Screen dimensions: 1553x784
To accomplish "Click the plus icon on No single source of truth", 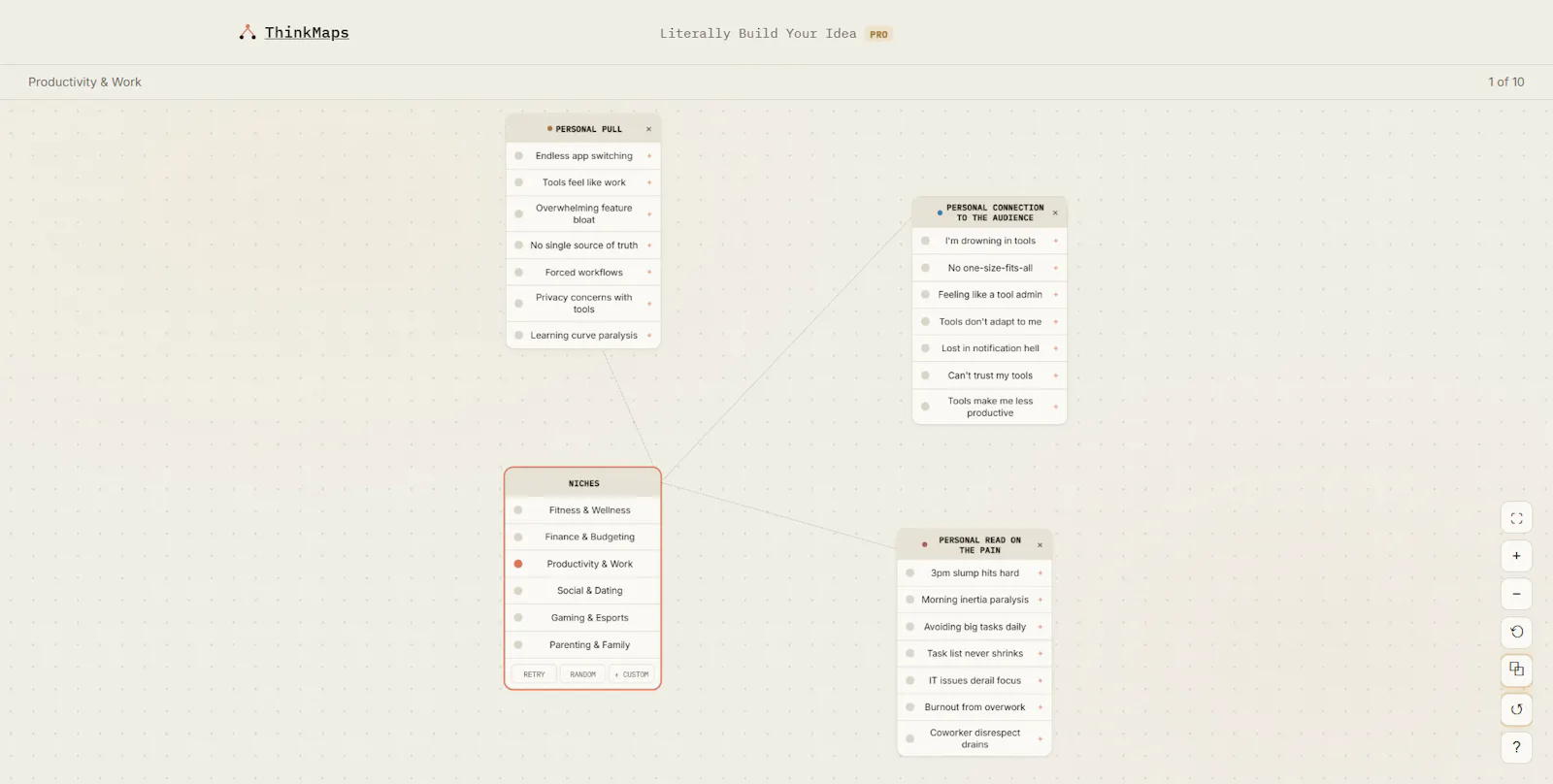I will (649, 245).
